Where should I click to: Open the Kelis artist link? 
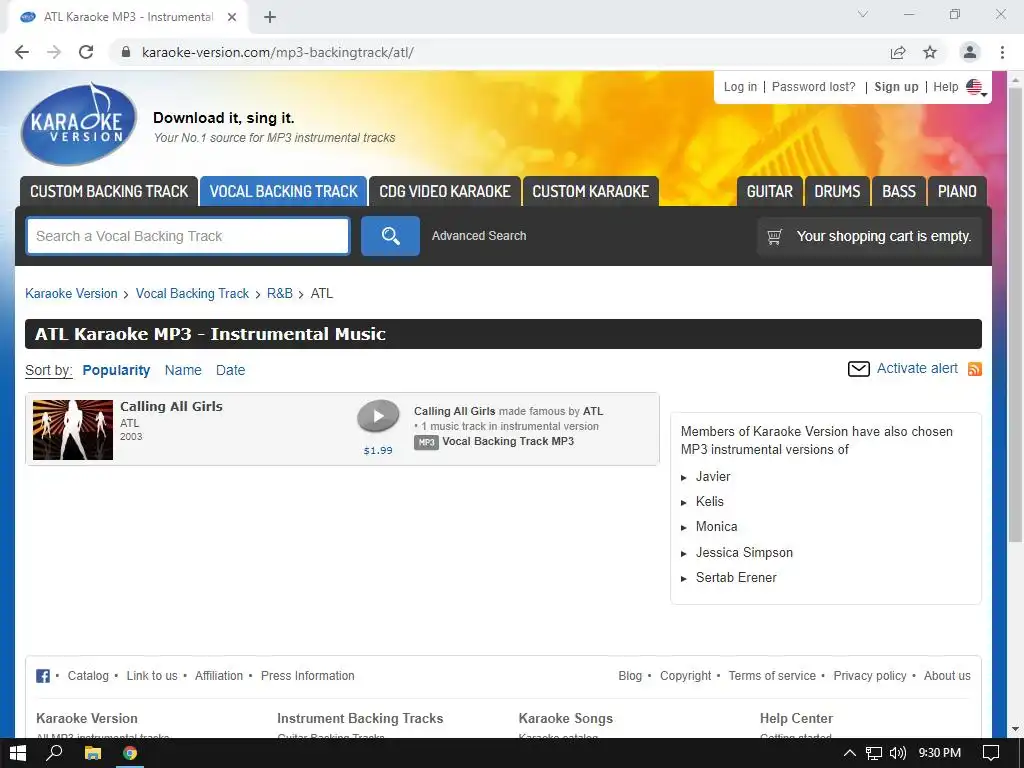(x=709, y=502)
